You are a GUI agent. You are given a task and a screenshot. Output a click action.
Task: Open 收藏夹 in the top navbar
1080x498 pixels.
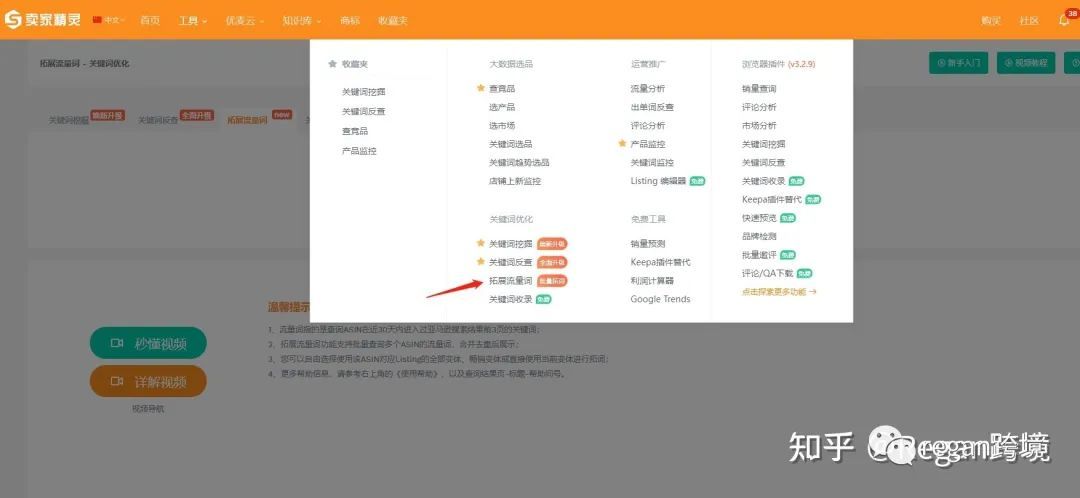pos(393,21)
